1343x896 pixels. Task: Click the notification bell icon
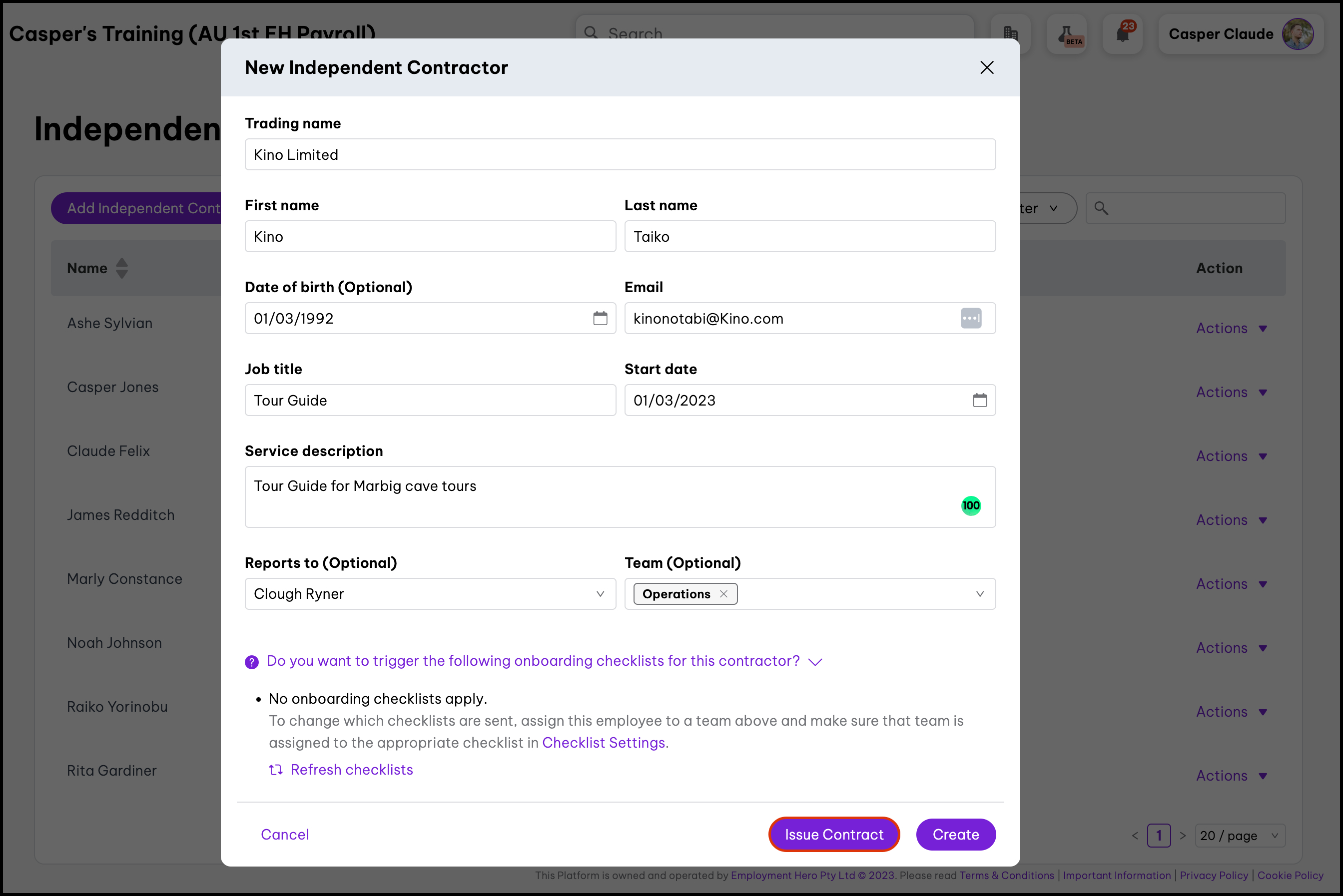click(x=1122, y=34)
